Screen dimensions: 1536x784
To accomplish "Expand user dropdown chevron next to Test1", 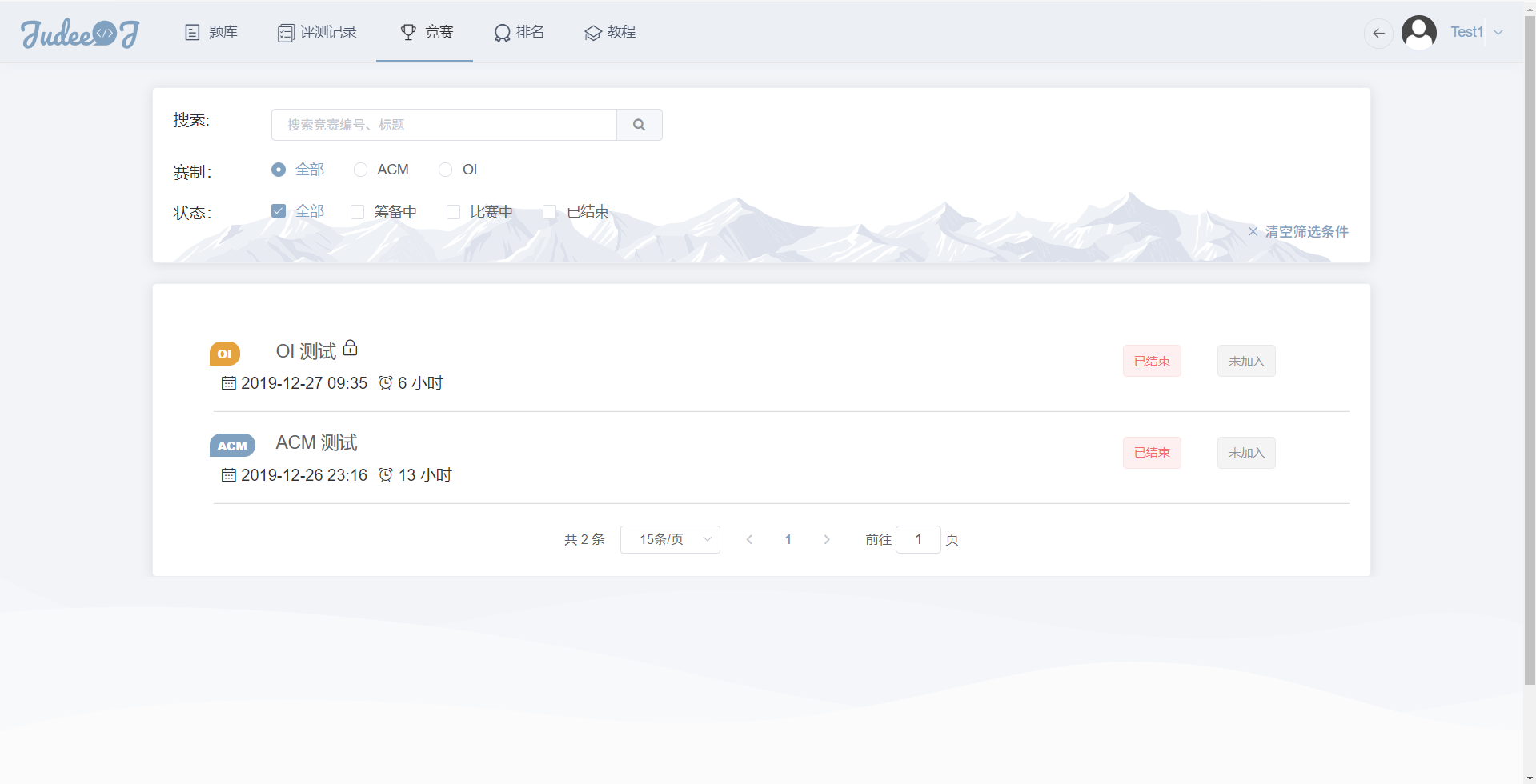I will (x=1498, y=33).
